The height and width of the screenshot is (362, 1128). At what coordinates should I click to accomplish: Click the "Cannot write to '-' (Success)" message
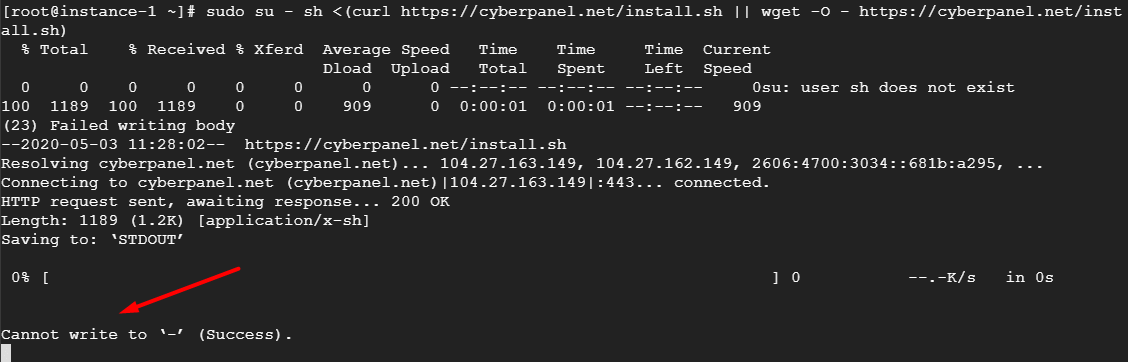[147, 335]
